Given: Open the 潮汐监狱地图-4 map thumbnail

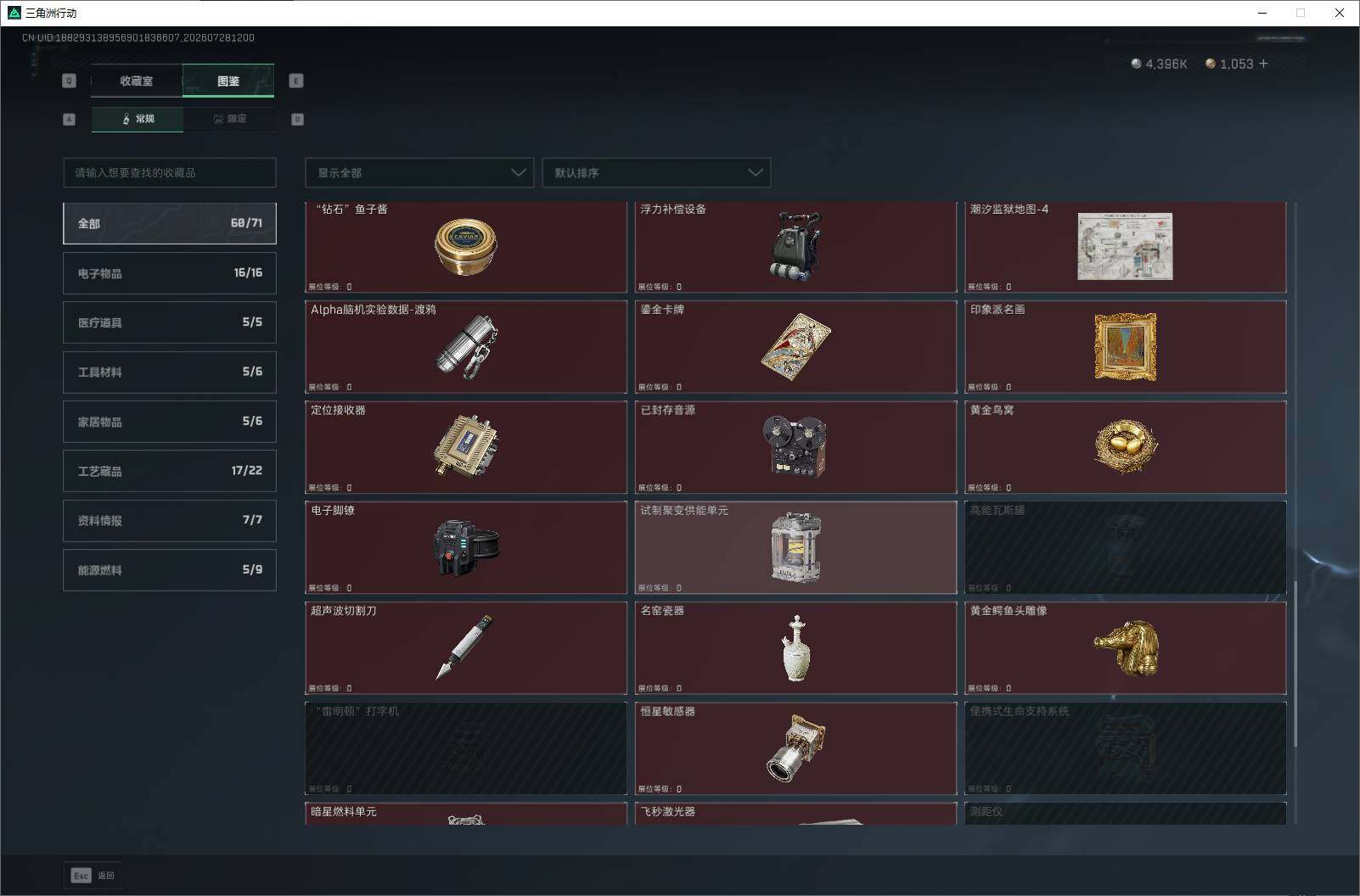Looking at the screenshot, I should click(x=1125, y=246).
